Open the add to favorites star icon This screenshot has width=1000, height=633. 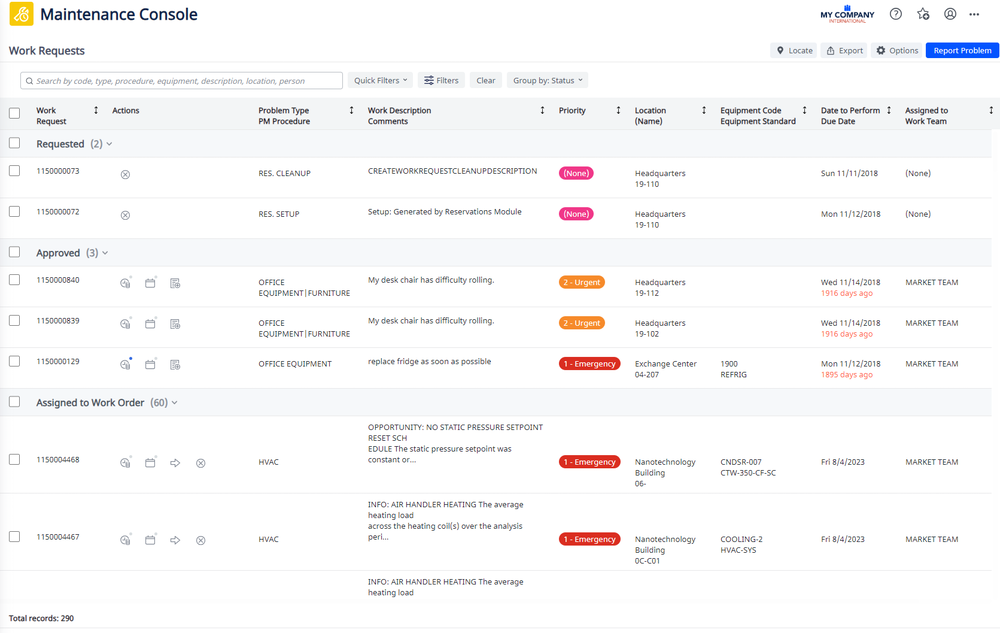(923, 14)
